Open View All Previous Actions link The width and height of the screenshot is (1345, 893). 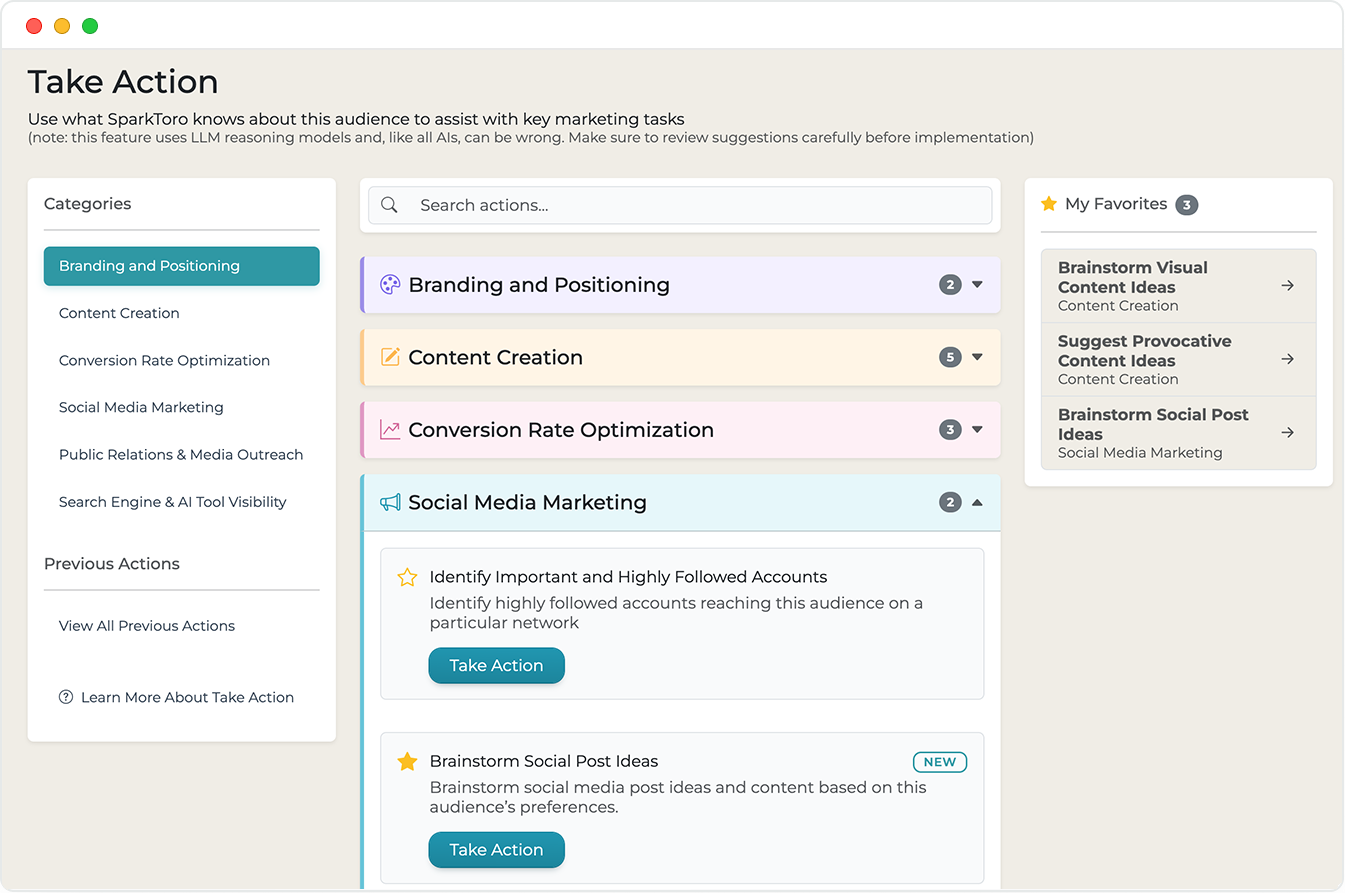click(147, 626)
